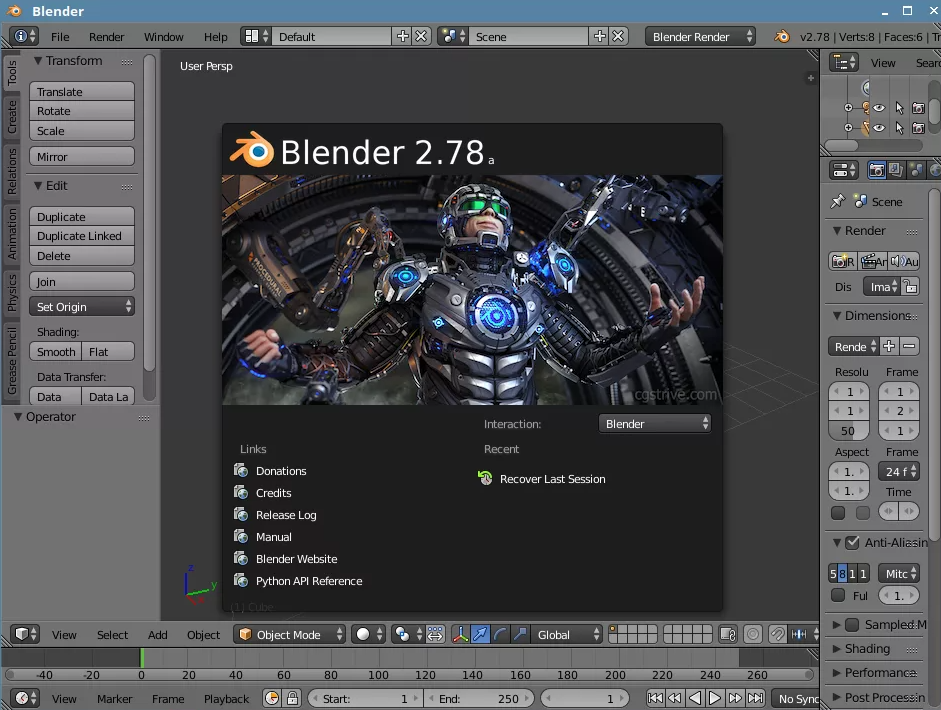941x710 pixels.
Task: Open the Window menu
Action: pyautogui.click(x=163, y=37)
